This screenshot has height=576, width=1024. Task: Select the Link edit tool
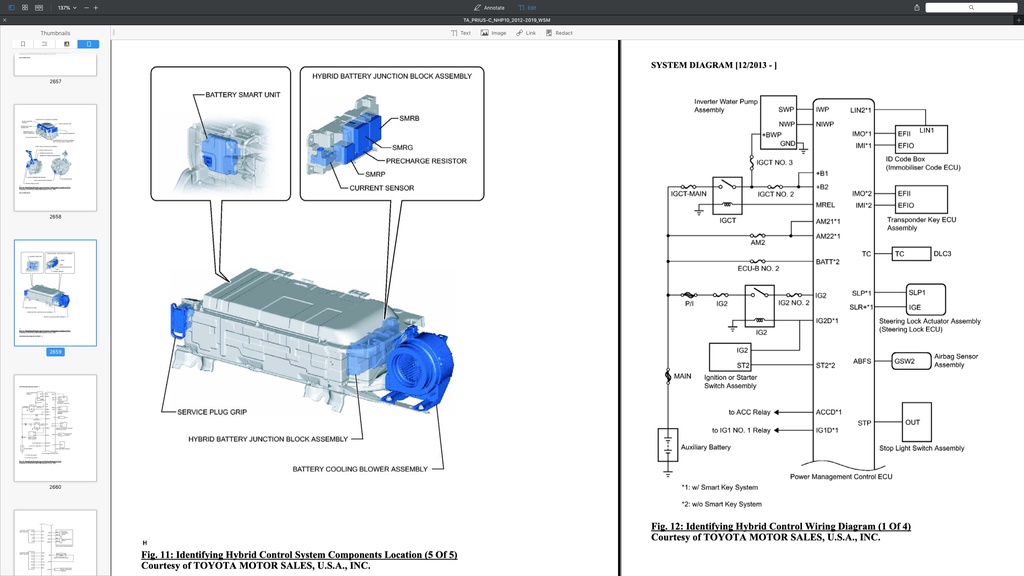[526, 33]
